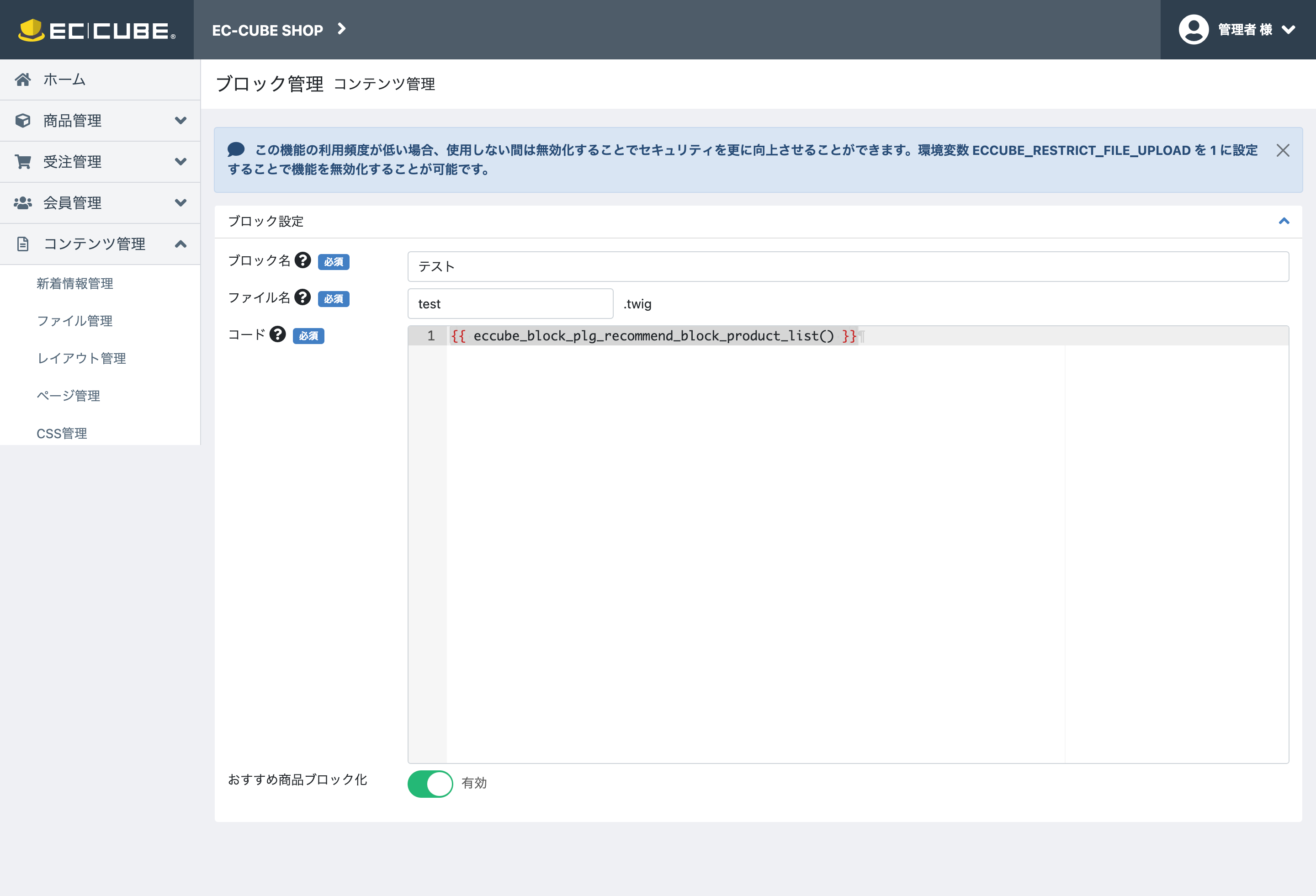Open CSS管理 submenu link
This screenshot has width=1316, height=896.
pos(62,433)
